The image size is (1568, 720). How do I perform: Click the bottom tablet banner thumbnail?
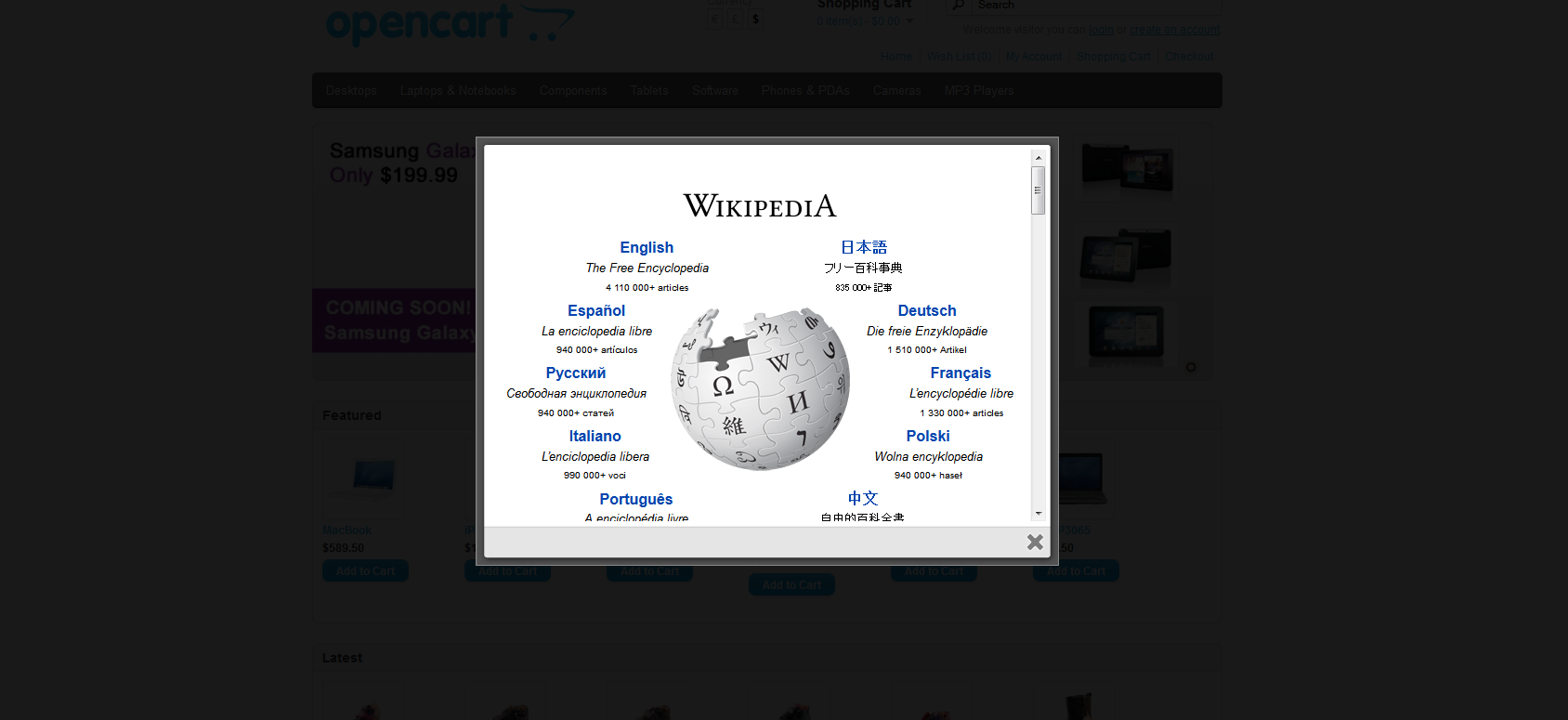point(1127,334)
